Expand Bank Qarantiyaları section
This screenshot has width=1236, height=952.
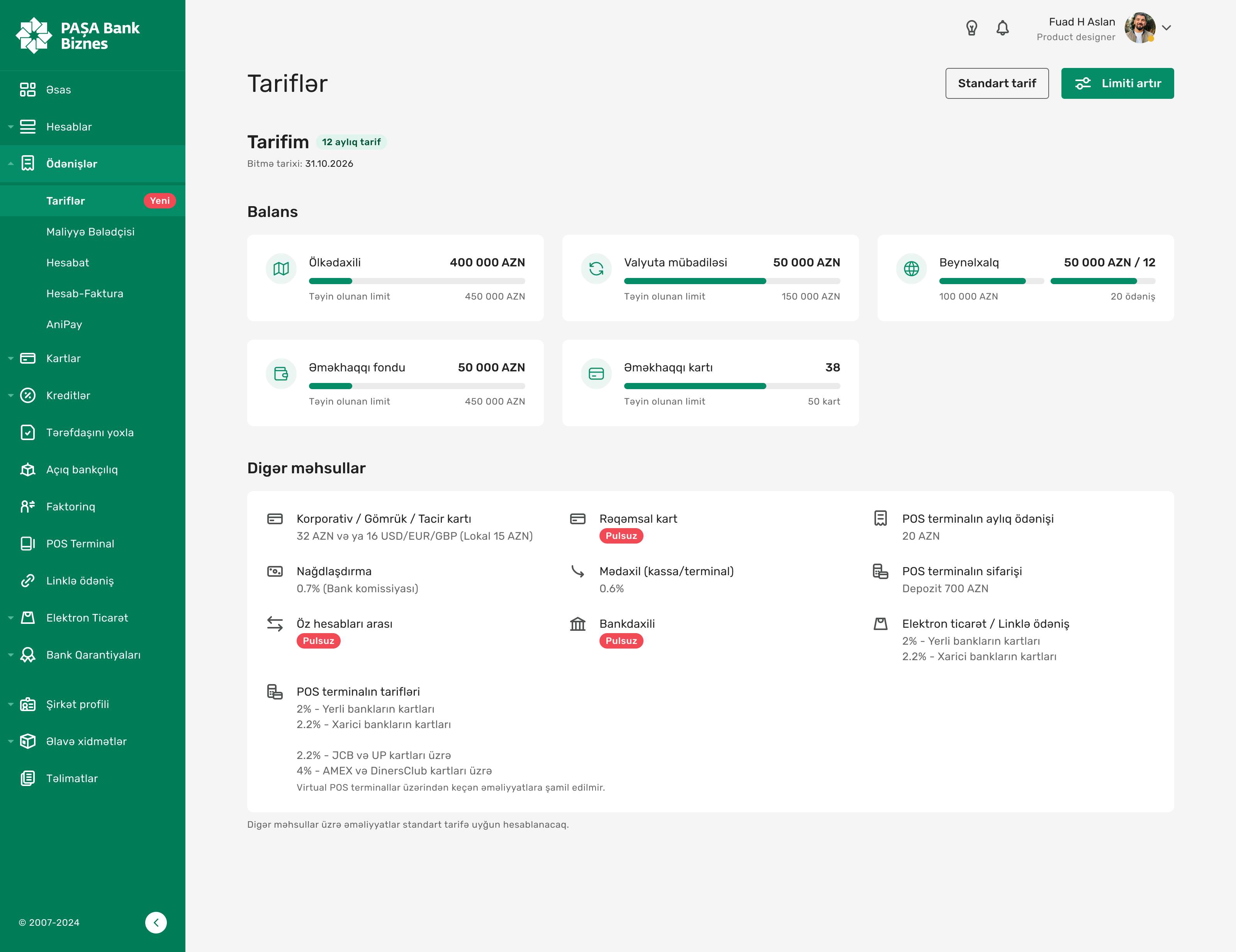[x=93, y=654]
